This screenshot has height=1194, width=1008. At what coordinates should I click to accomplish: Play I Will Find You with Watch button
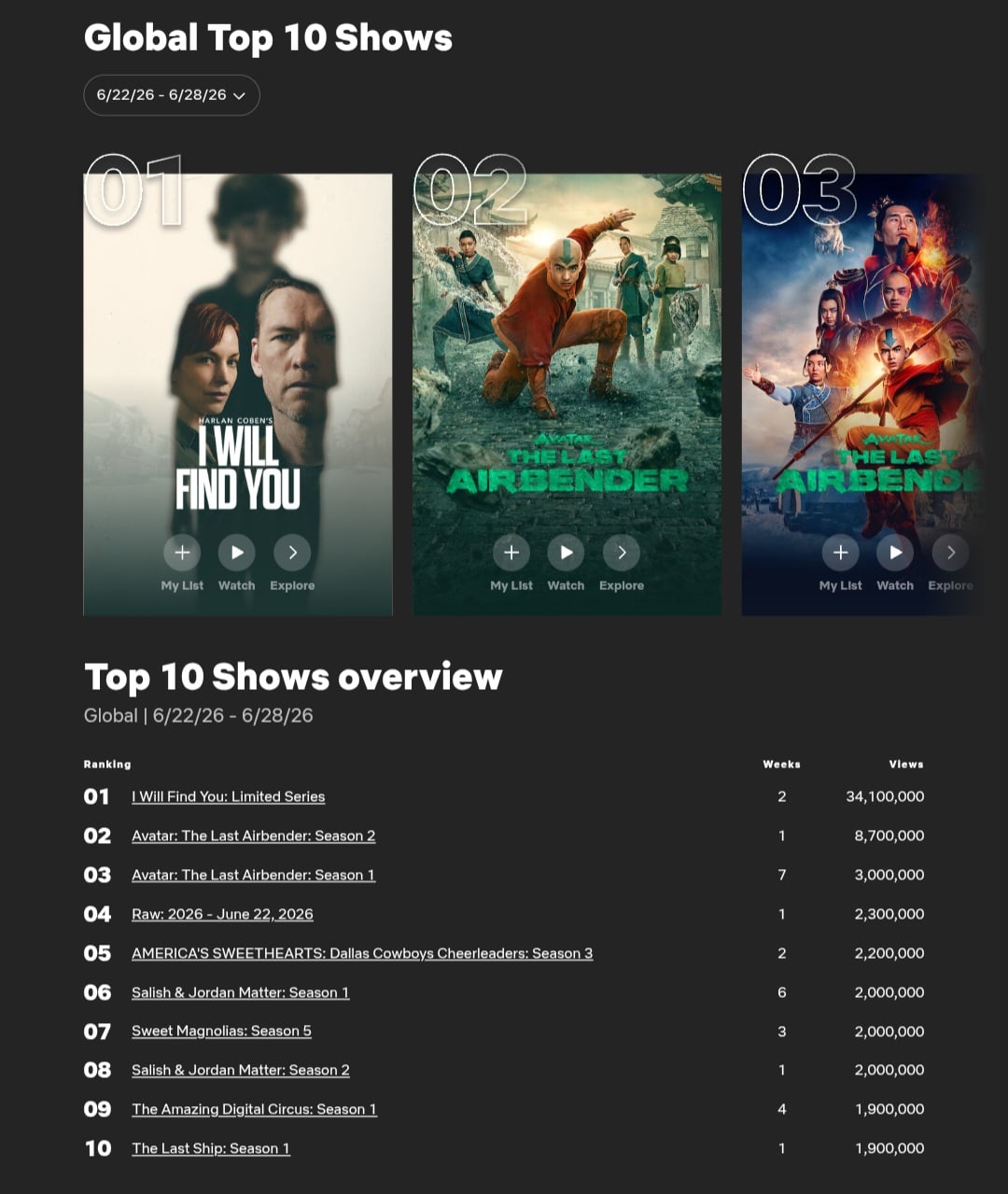[x=237, y=553]
